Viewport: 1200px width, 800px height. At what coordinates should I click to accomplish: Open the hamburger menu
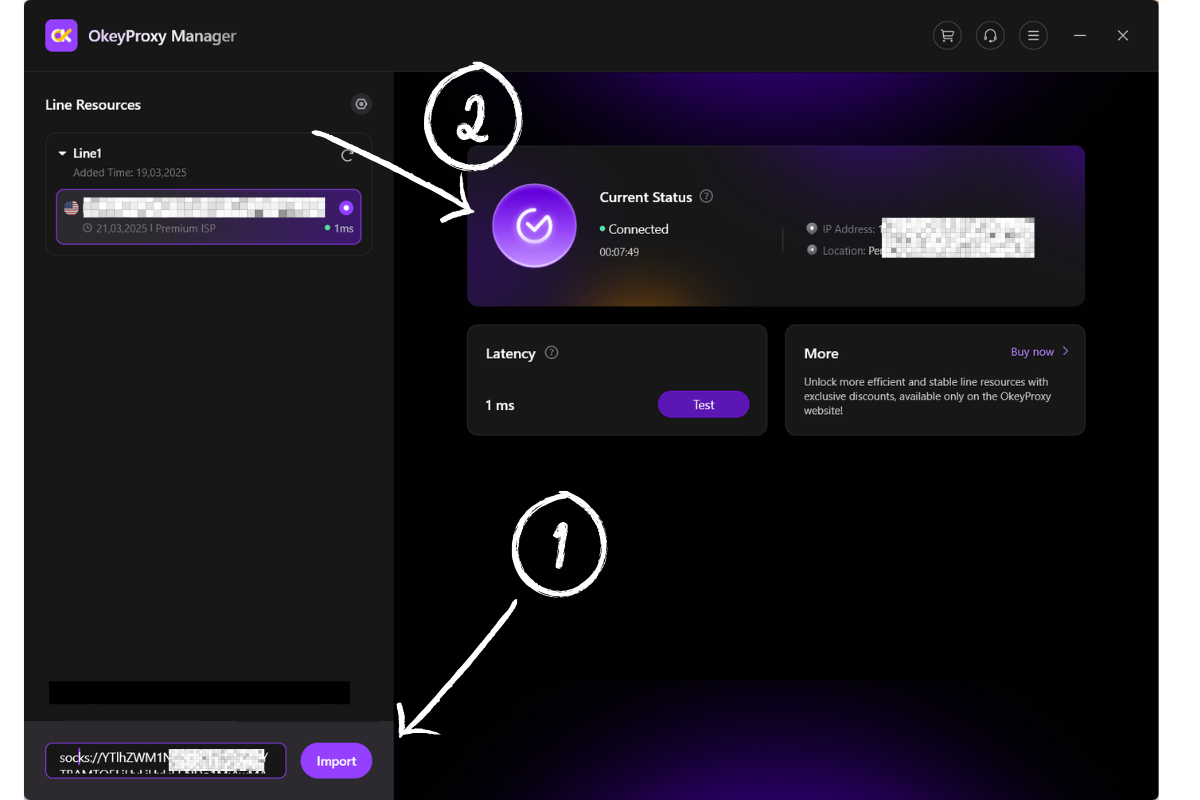tap(1033, 36)
